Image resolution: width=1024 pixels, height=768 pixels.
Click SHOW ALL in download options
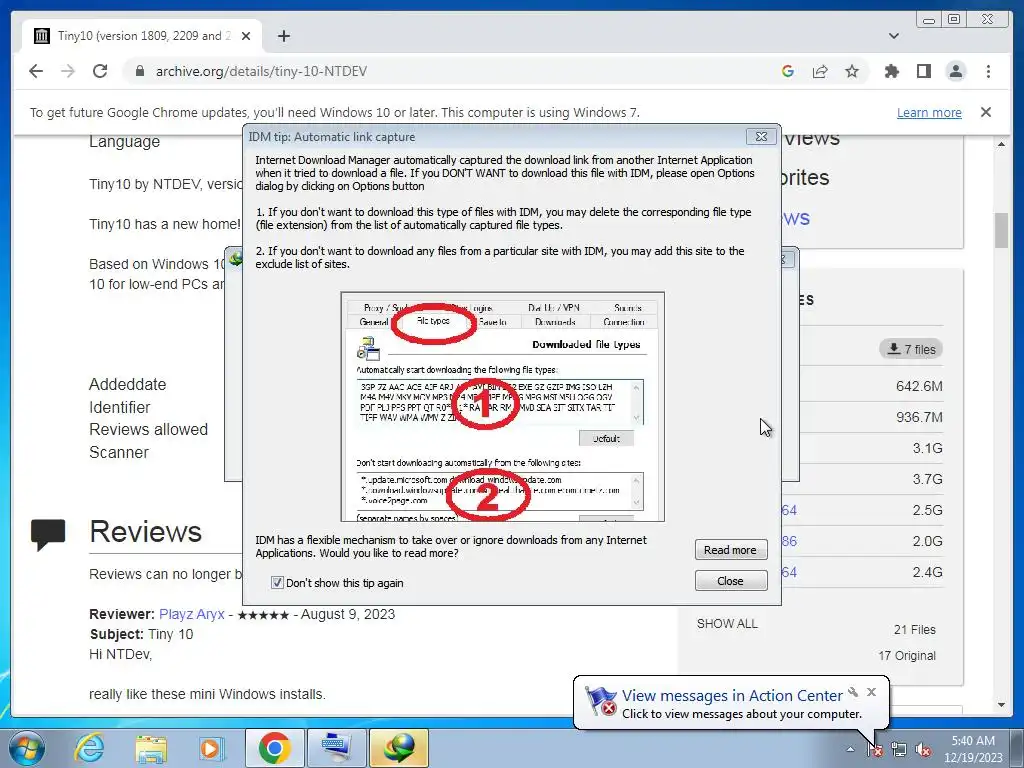pos(727,624)
